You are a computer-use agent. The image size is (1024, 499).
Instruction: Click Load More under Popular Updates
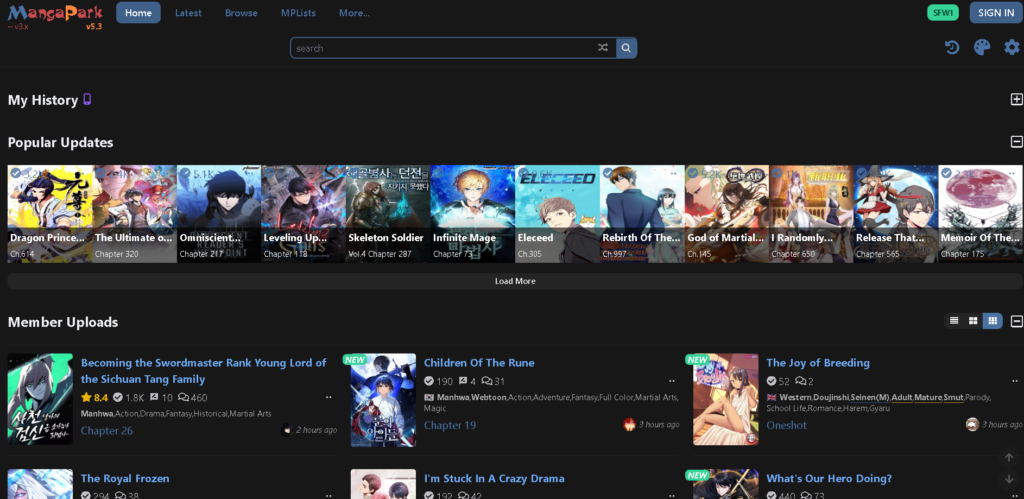515,281
